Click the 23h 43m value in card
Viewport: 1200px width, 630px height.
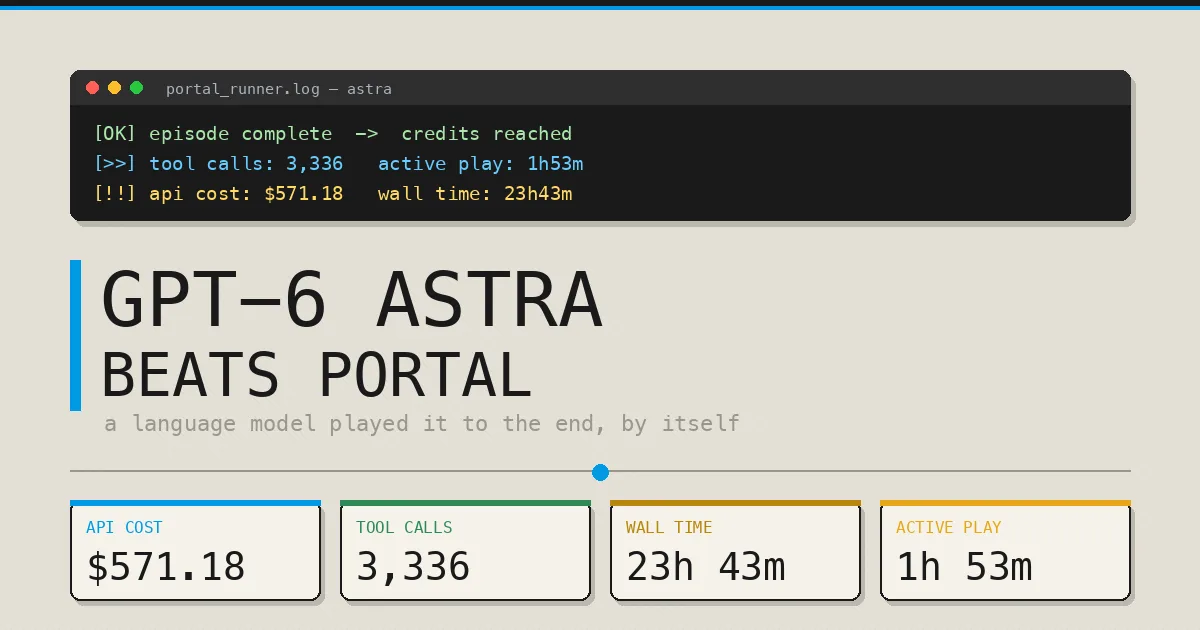click(706, 567)
